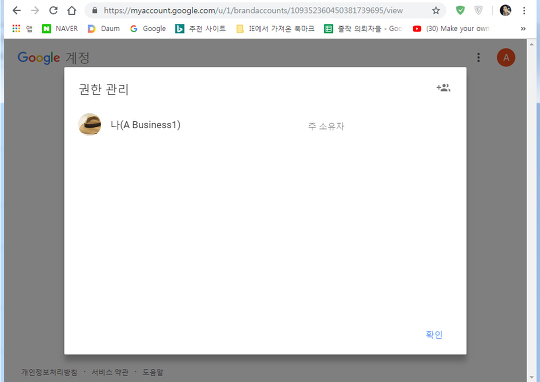
Task: Invite new users with add-people icon
Action: pyautogui.click(x=443, y=88)
